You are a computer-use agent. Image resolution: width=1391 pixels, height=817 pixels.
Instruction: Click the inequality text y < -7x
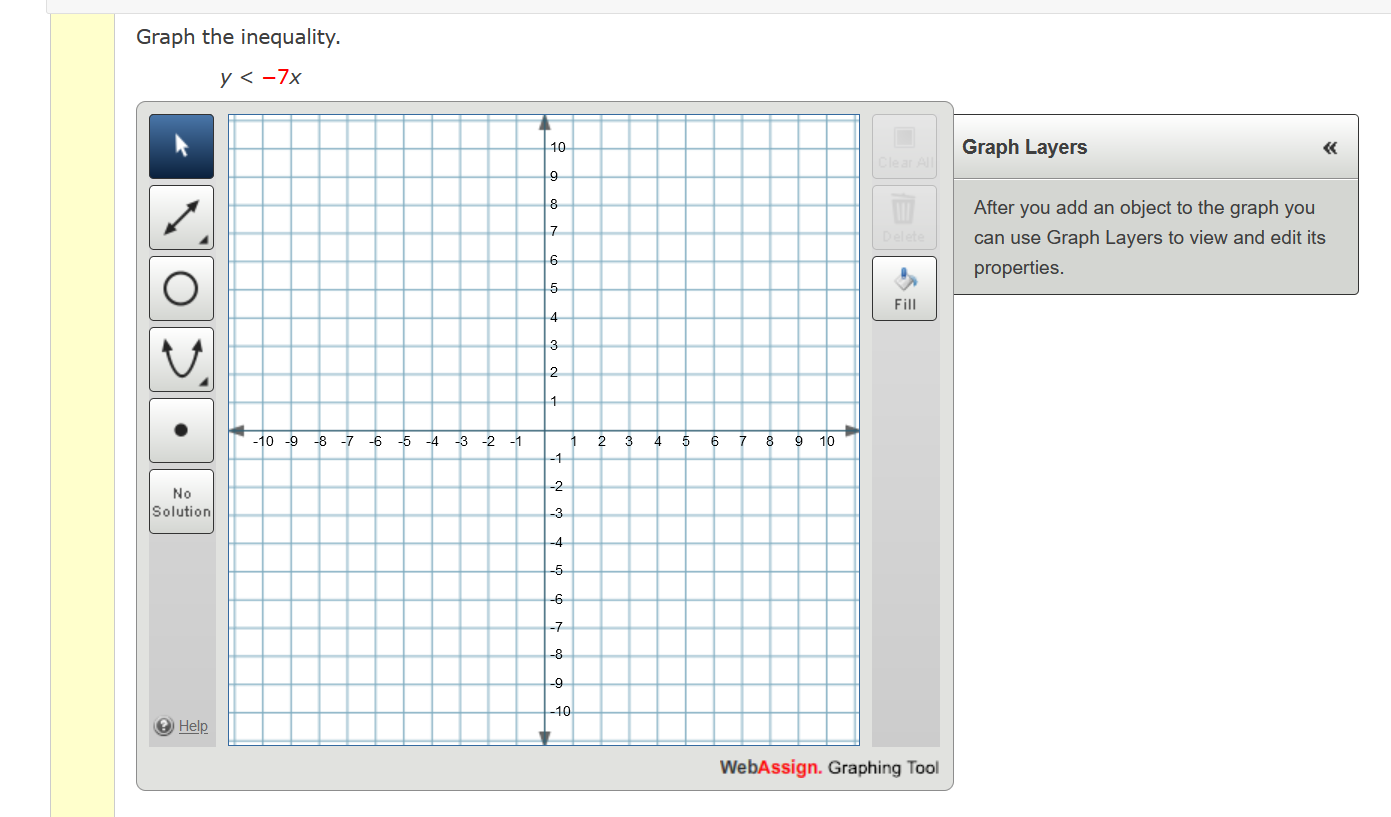tap(260, 78)
